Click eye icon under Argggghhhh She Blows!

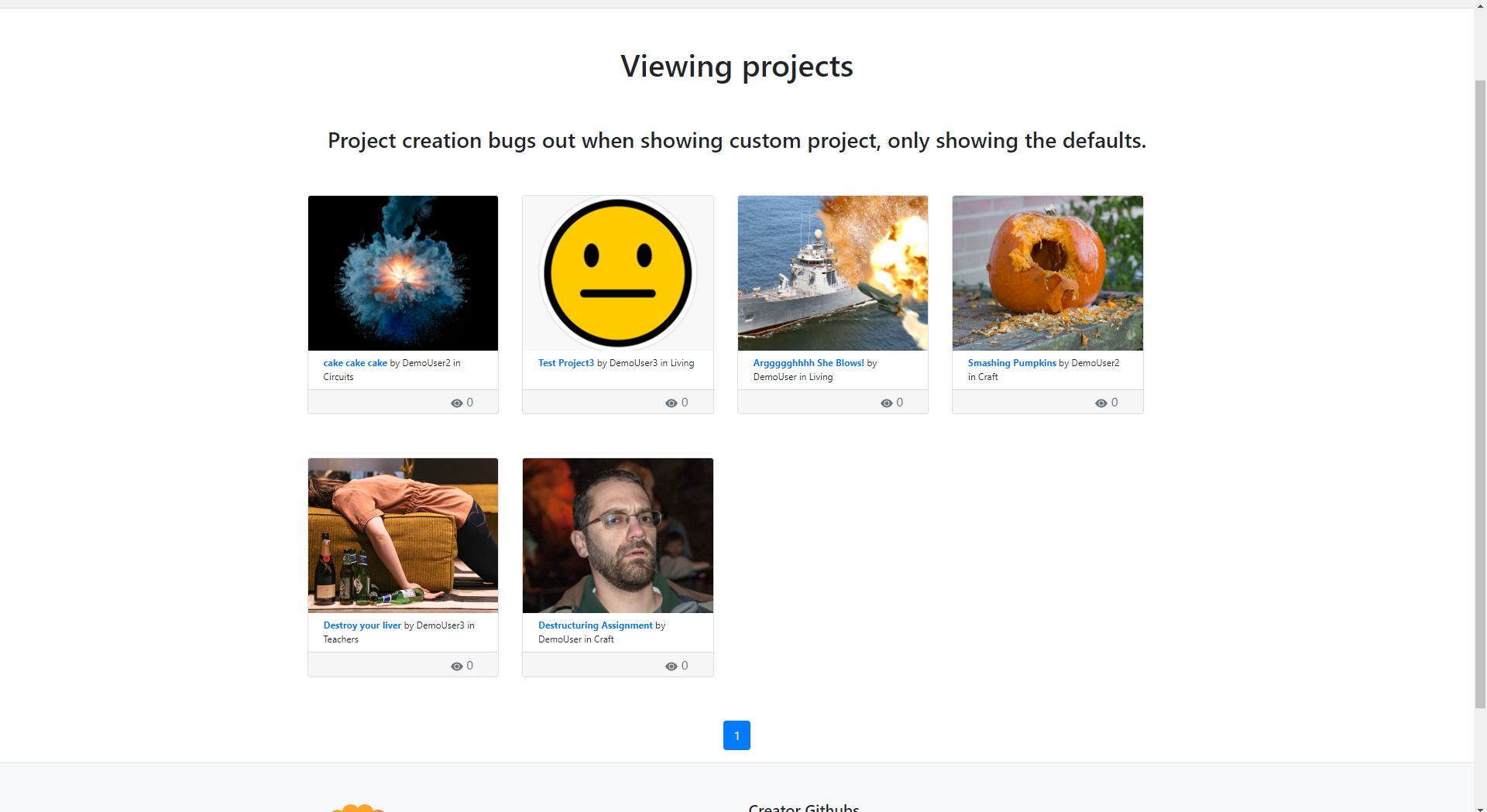tap(886, 403)
